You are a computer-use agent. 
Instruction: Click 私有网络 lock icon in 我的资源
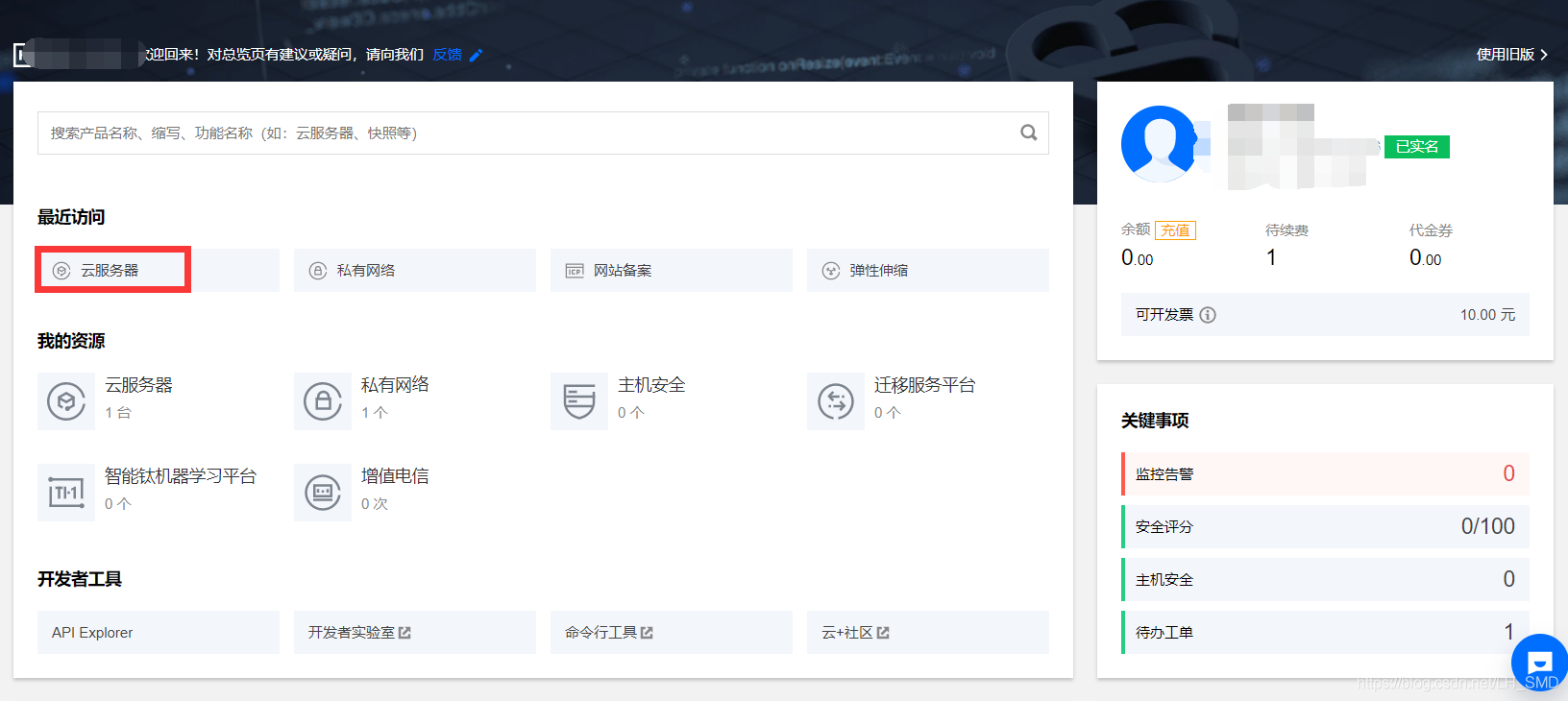click(x=323, y=401)
